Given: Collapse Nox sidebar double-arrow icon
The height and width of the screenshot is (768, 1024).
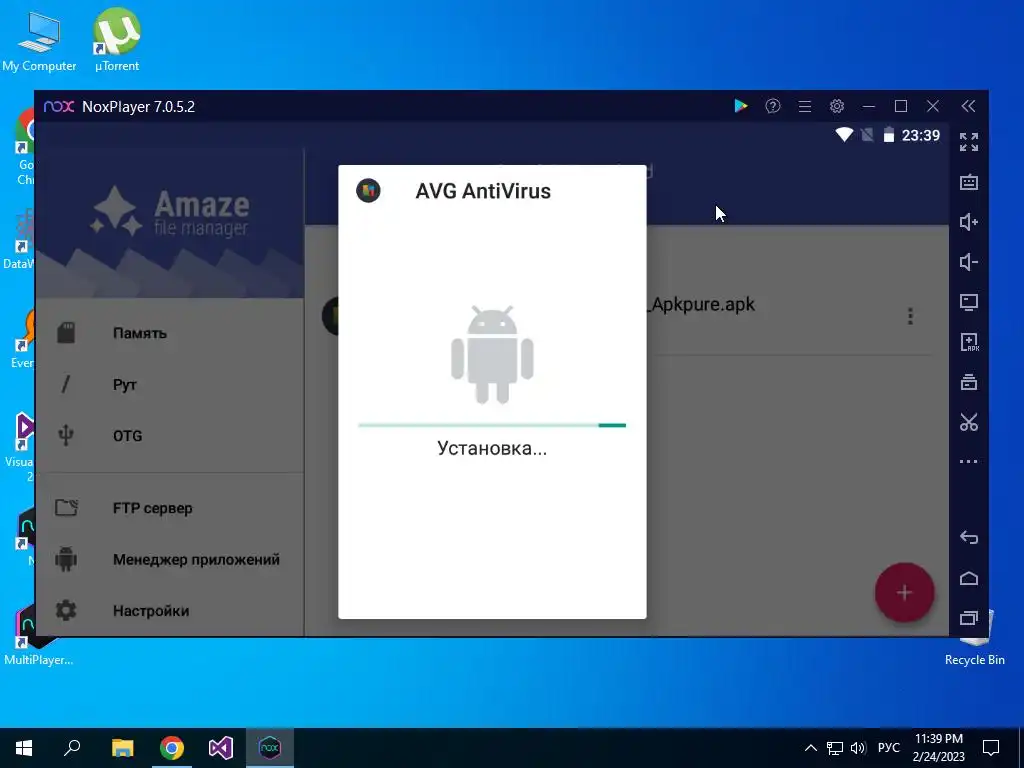Looking at the screenshot, I should click(968, 106).
